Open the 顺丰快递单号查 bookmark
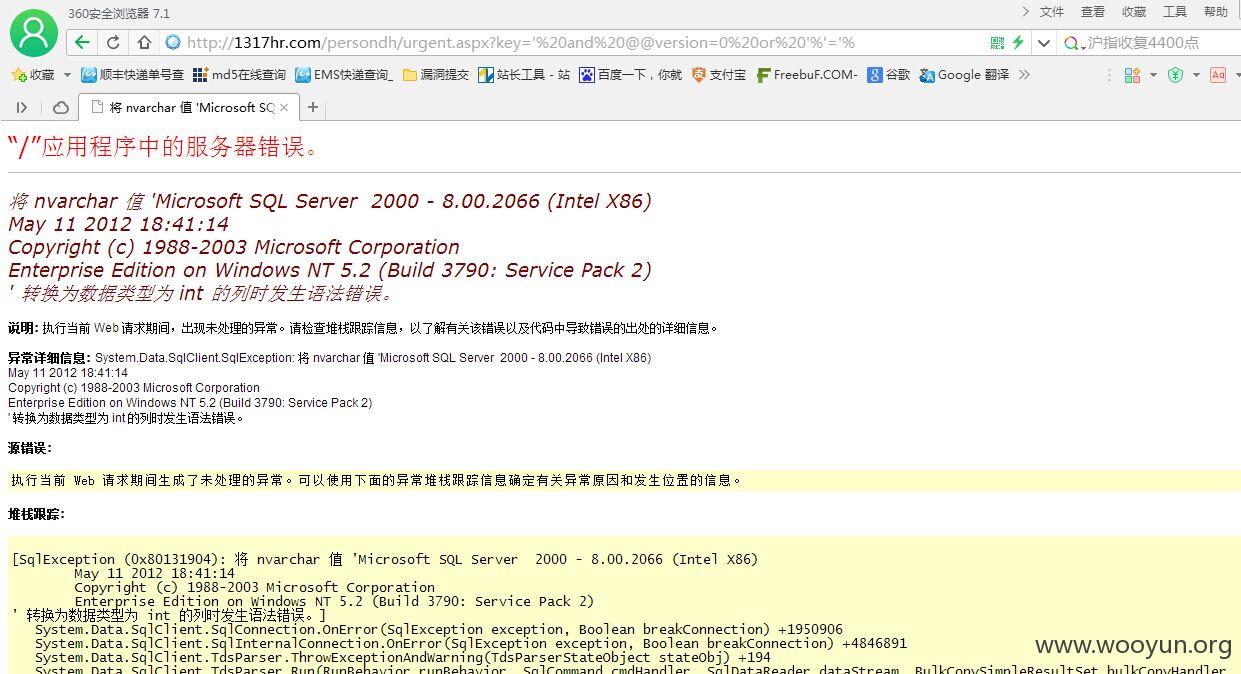This screenshot has height=674, width=1241. [133, 75]
